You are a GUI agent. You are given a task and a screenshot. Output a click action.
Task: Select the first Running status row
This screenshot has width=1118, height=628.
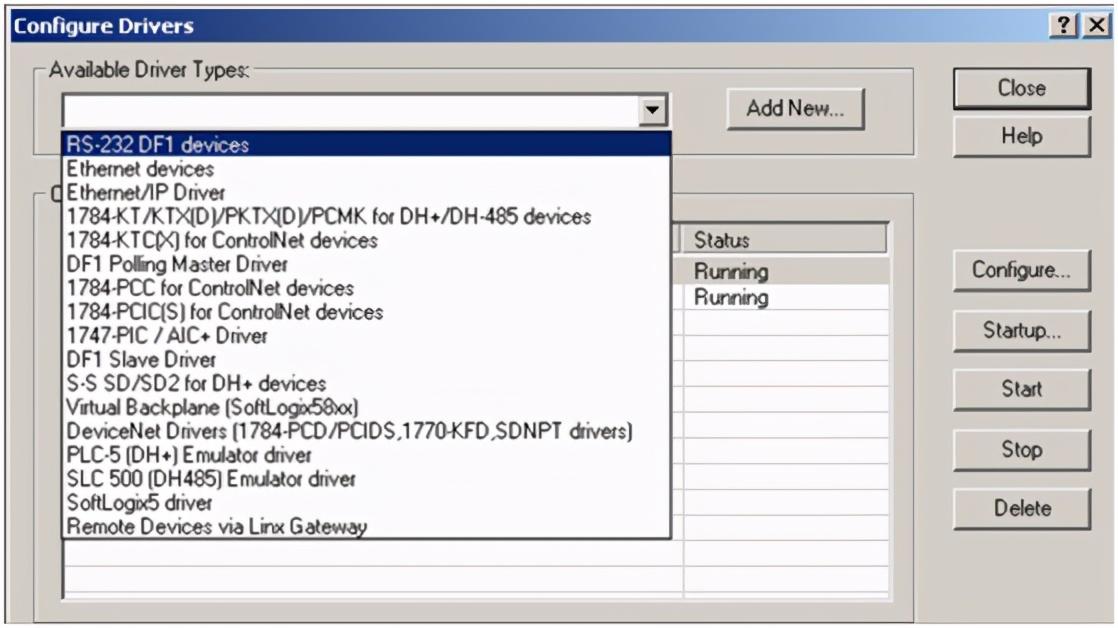pyautogui.click(x=786, y=272)
